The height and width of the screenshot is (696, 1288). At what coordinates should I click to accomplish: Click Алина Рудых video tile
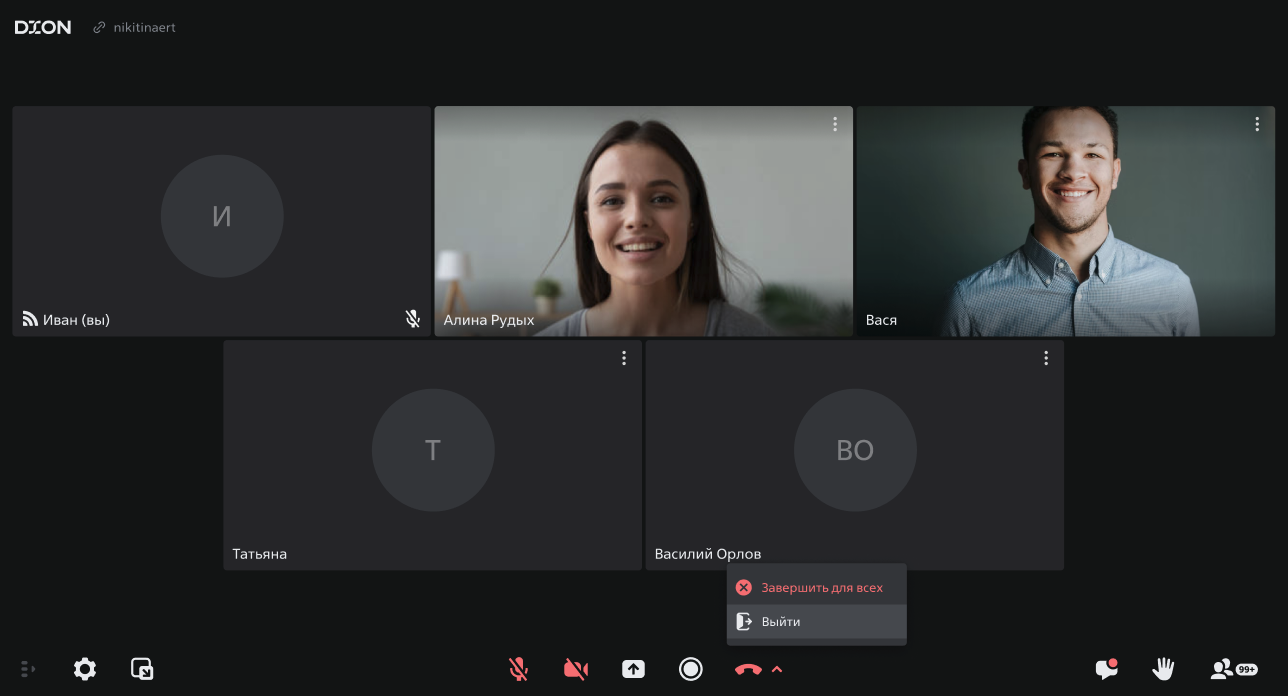[644, 221]
